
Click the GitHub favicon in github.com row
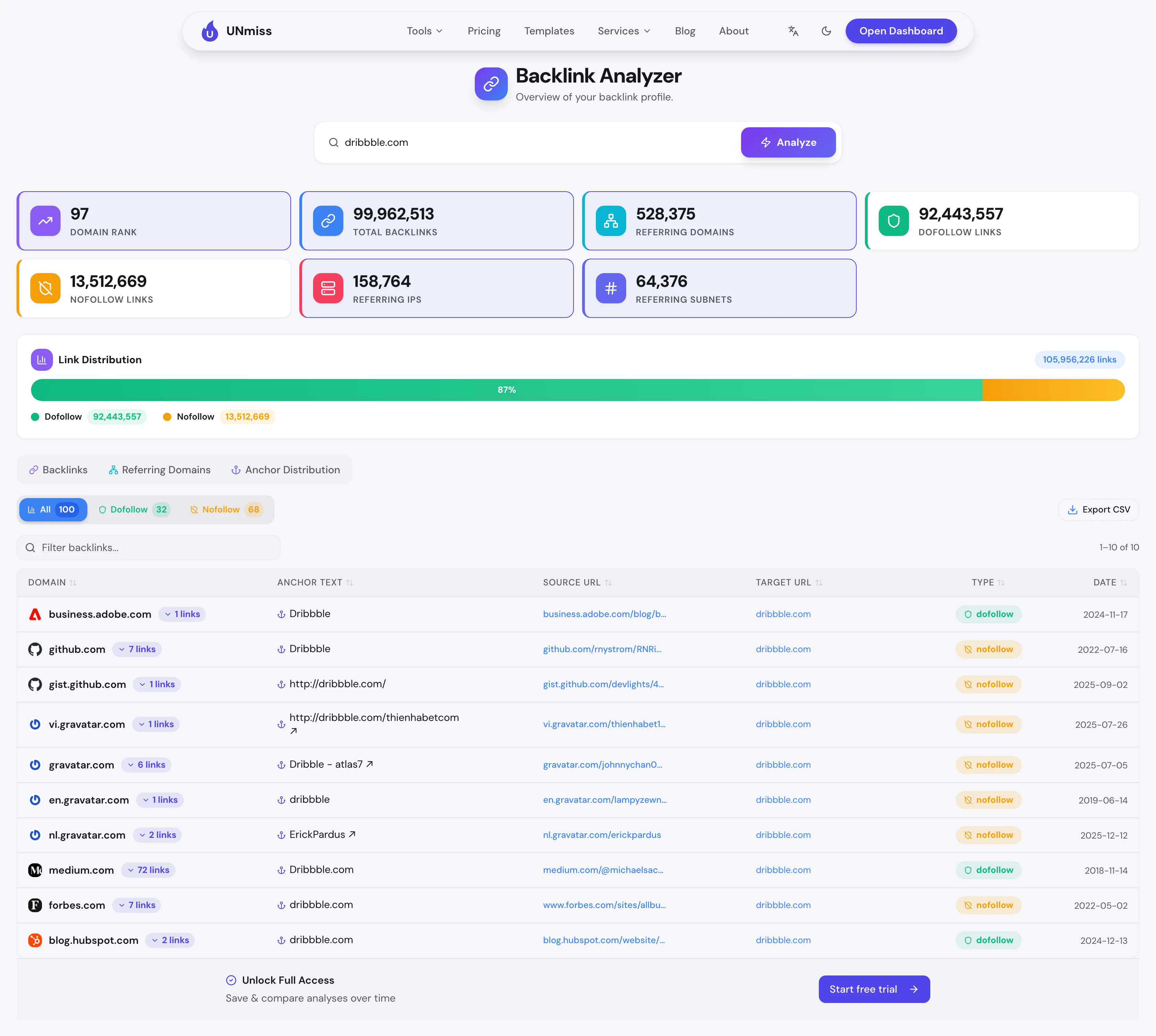35,649
